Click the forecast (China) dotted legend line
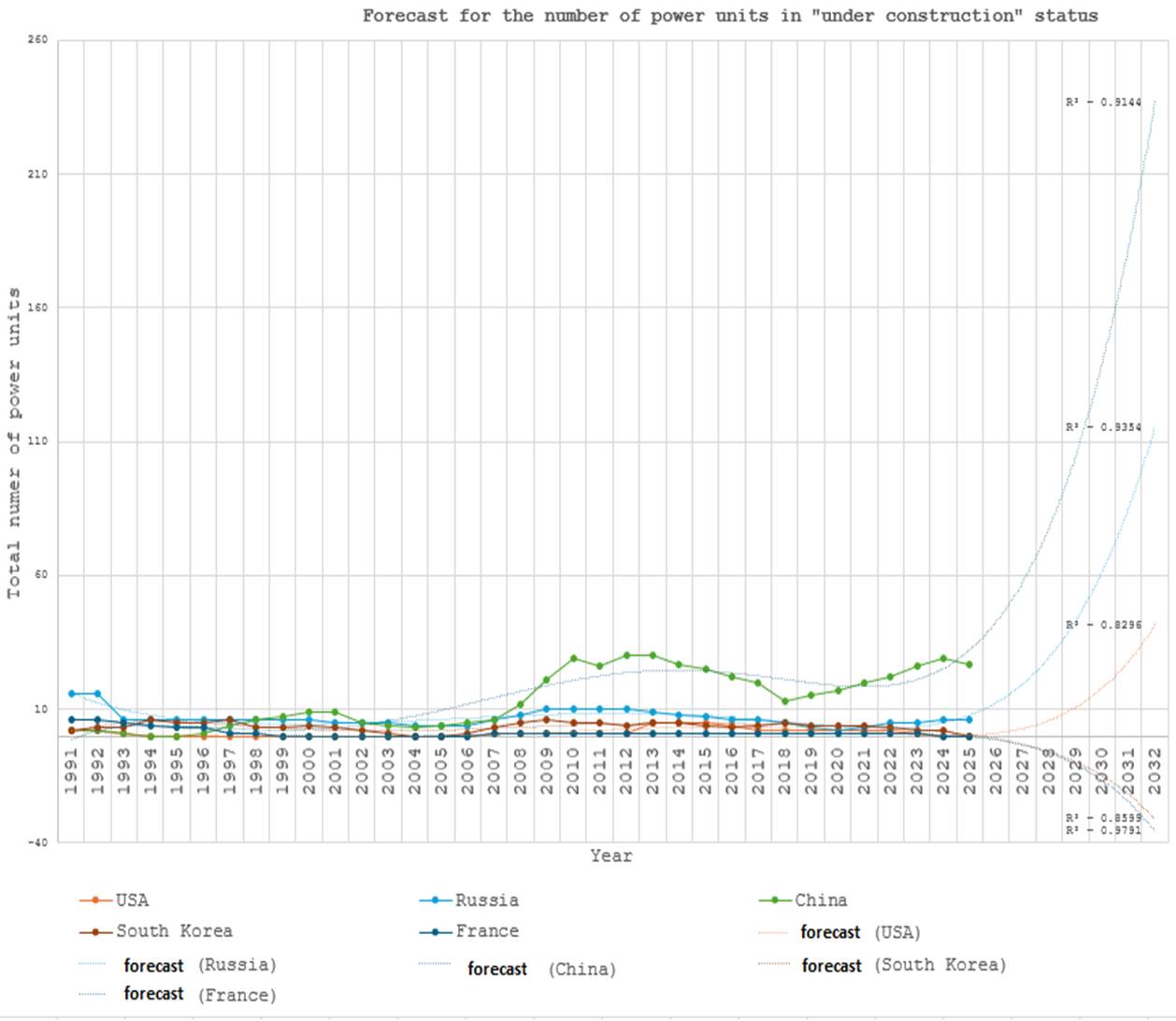 click(x=436, y=964)
